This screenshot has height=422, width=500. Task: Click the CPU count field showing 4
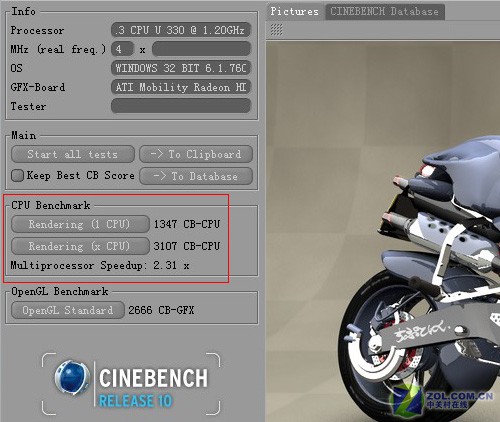tap(122, 49)
